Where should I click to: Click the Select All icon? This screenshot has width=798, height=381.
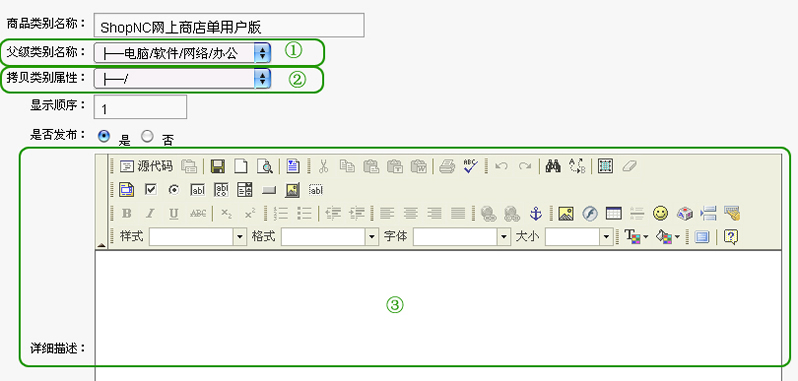click(606, 166)
